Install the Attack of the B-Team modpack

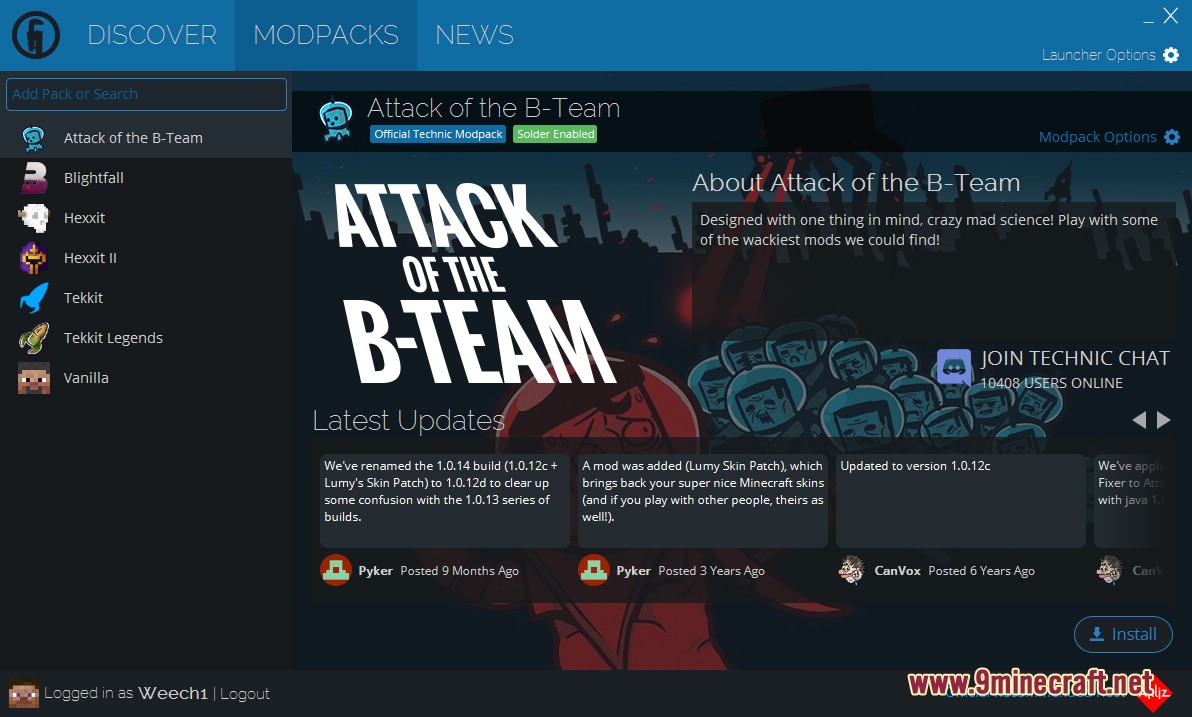pos(1124,634)
